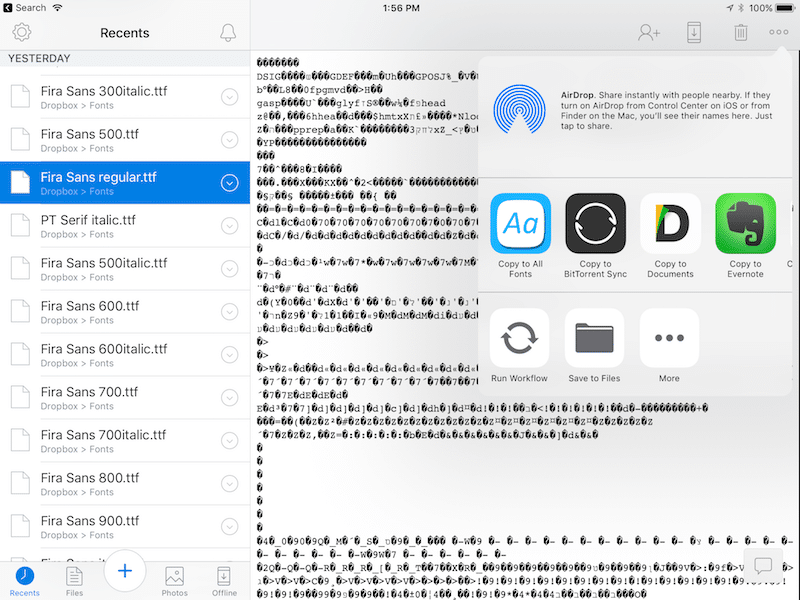The image size is (800, 600).
Task: Run Workflow on the selected font
Action: click(x=521, y=340)
